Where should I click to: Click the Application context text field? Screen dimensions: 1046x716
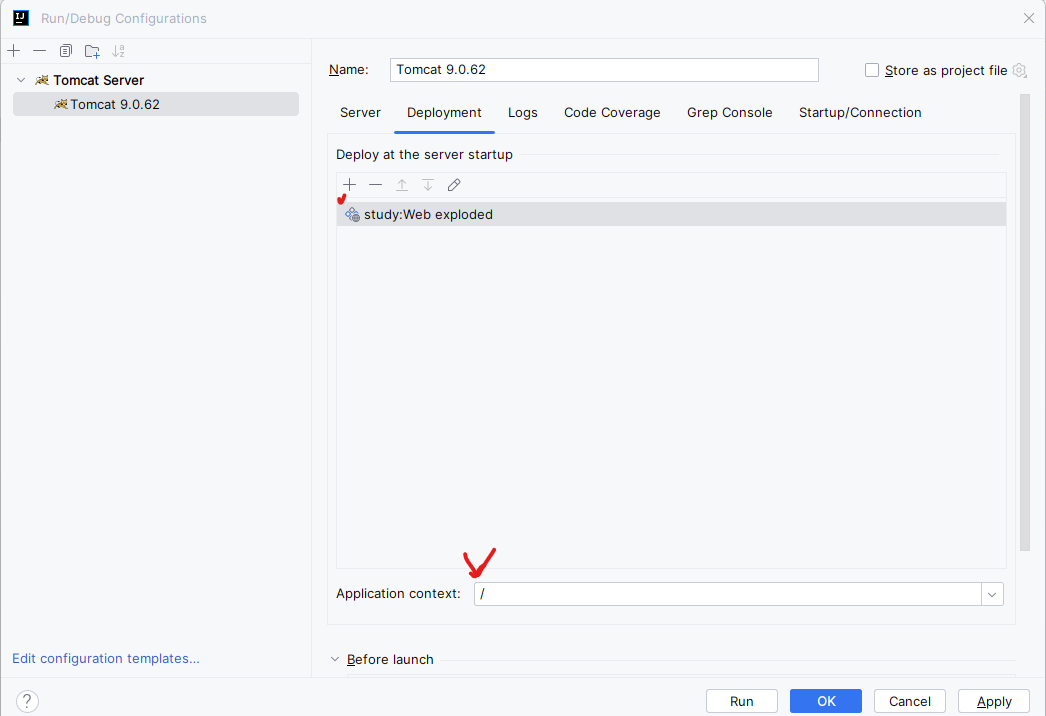[x=728, y=594]
